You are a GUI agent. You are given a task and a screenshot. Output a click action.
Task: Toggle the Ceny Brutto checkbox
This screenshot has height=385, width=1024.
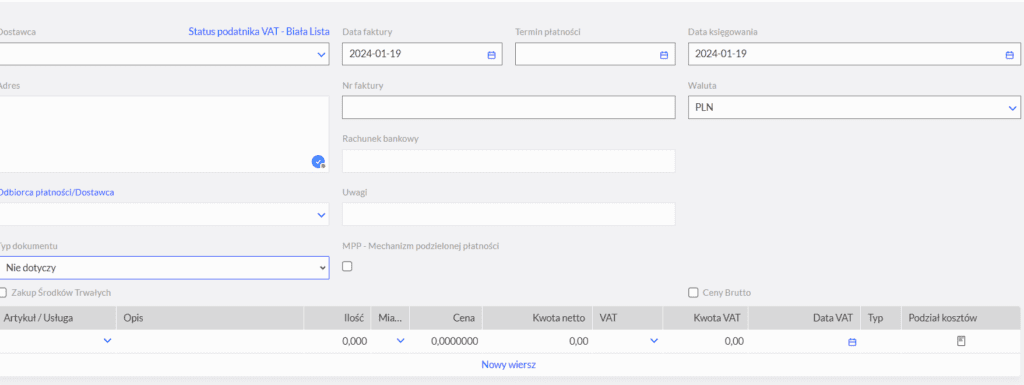coord(693,293)
